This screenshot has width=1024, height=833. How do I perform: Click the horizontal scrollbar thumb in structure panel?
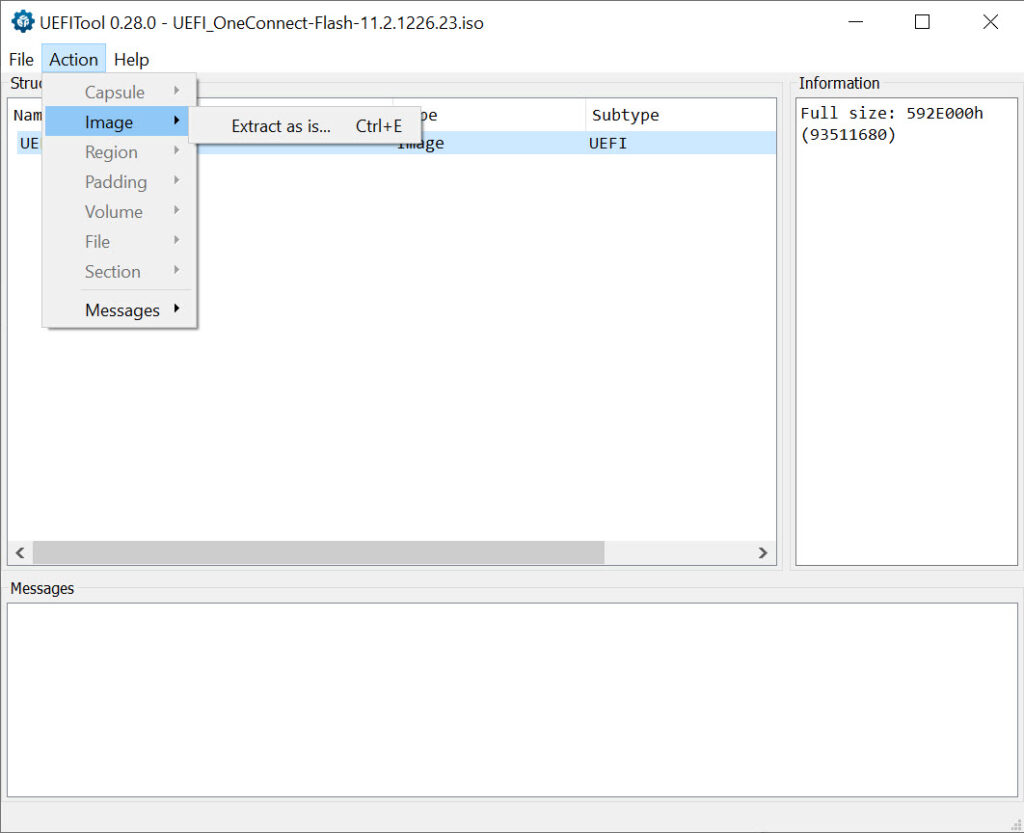click(319, 553)
